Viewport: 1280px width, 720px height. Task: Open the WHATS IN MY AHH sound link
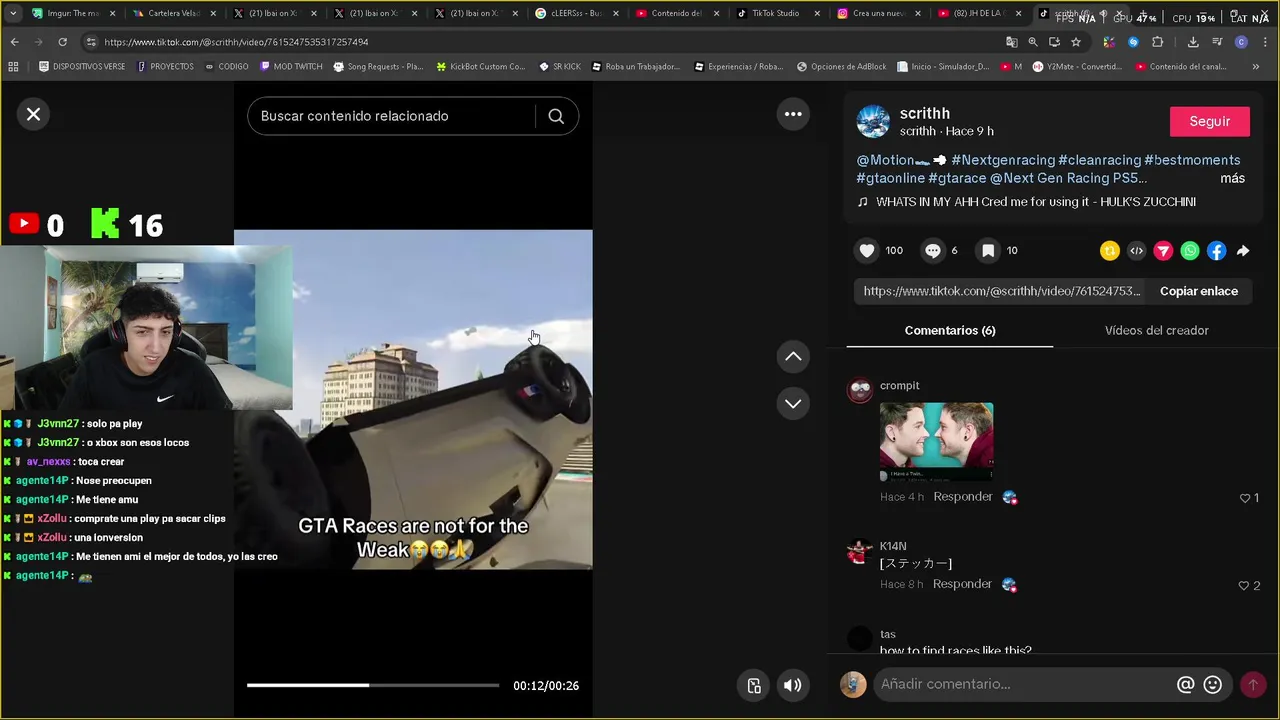pyautogui.click(x=1035, y=202)
